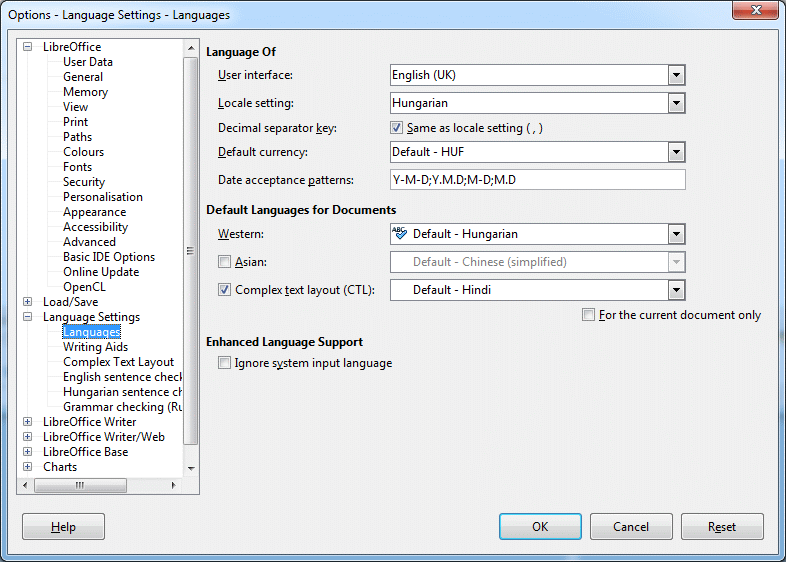This screenshot has width=786, height=562.
Task: Open the Western default language dropdown
Action: click(x=676, y=234)
